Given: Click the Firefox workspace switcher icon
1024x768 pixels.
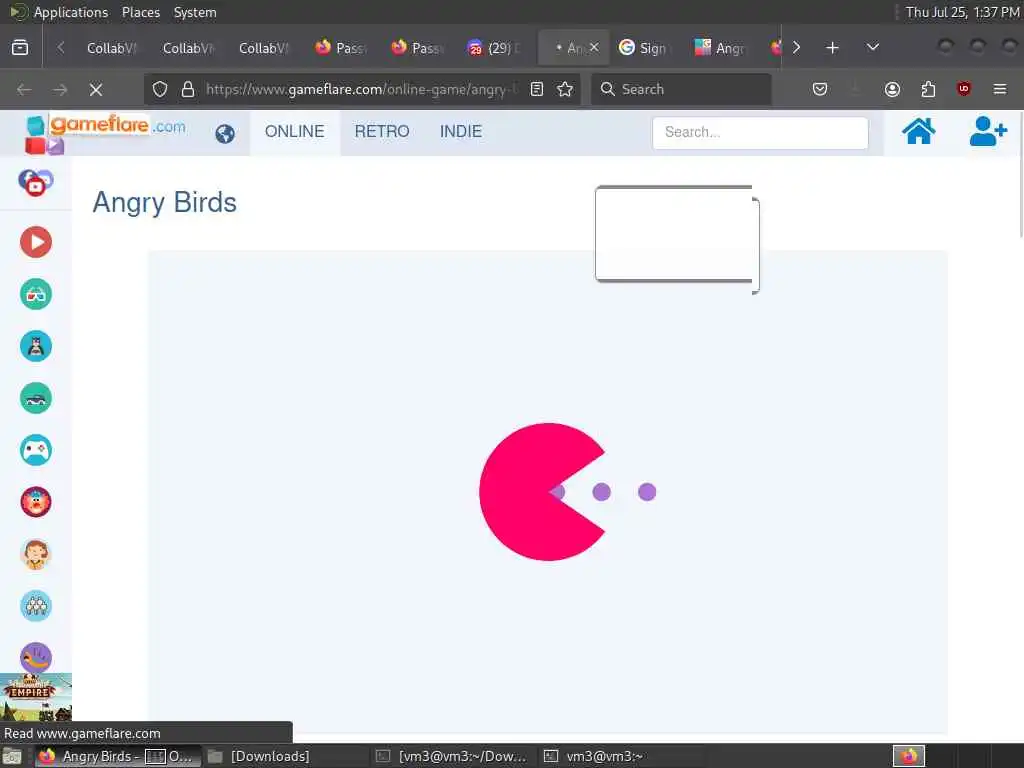Looking at the screenshot, I should (x=909, y=756).
